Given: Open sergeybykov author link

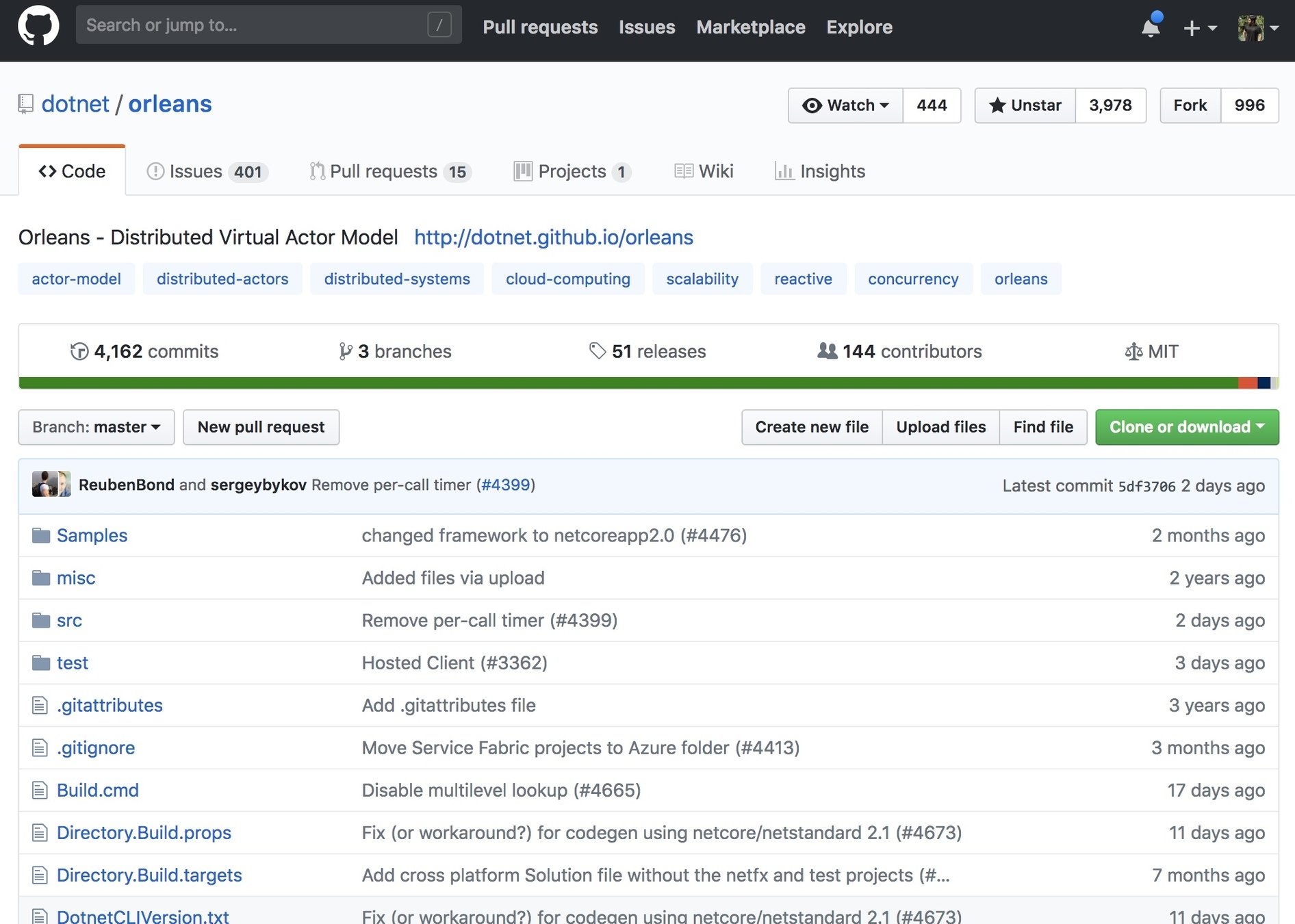Looking at the screenshot, I should [259, 485].
